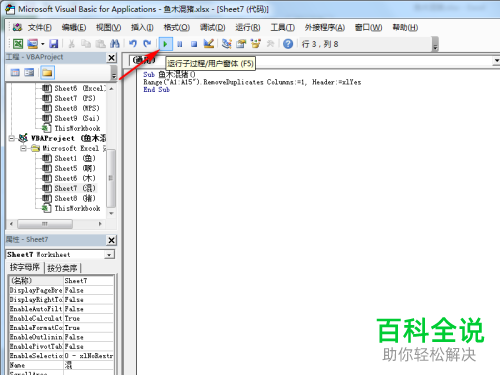Click the EnableCalculation True value

pos(88,318)
